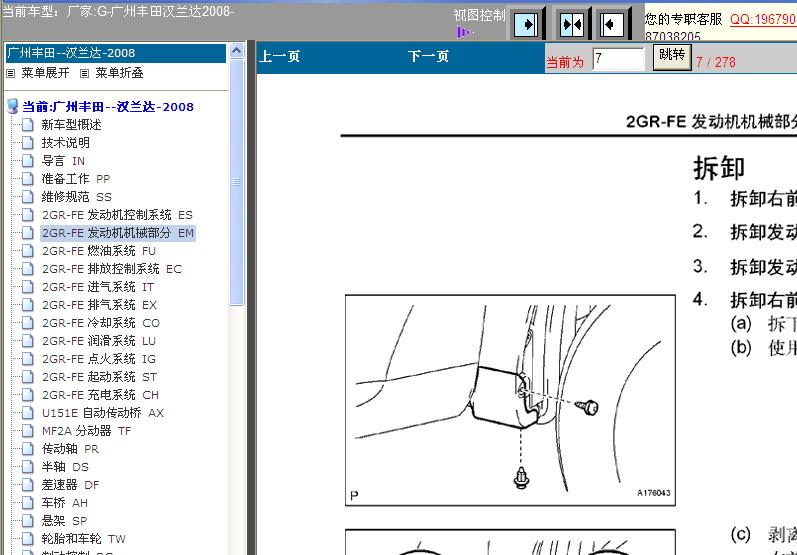The image size is (797, 555).
Task: Go to previous page with 上一页
Action: [x=280, y=56]
